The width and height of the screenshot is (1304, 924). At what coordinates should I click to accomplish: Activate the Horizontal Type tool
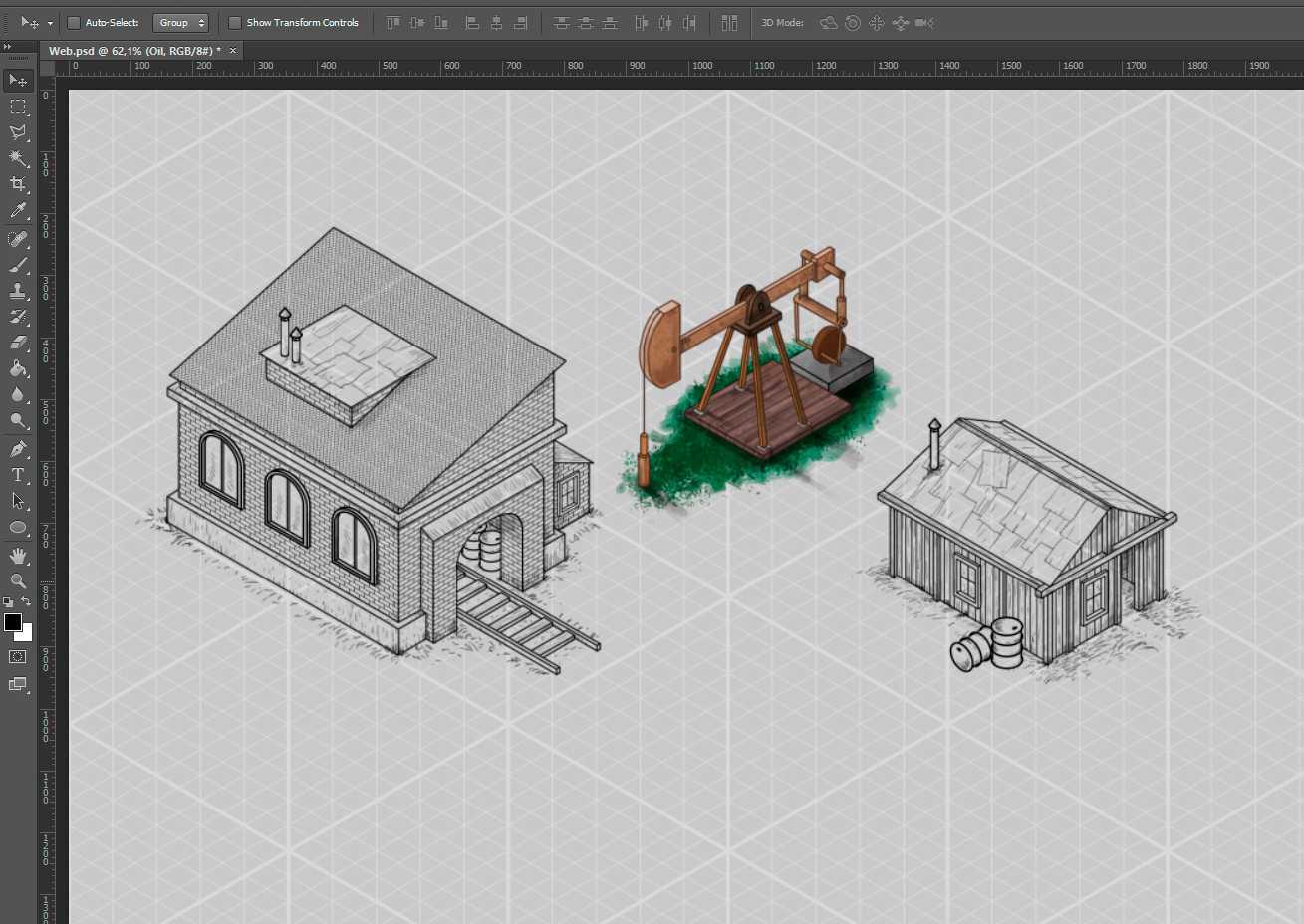pyautogui.click(x=18, y=475)
